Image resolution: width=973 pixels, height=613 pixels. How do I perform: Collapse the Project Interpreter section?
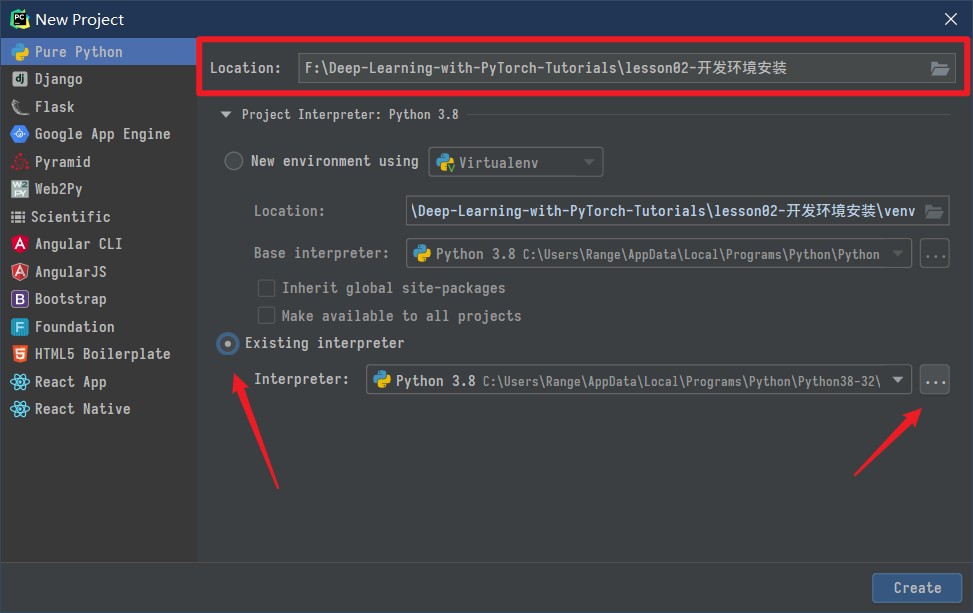(226, 115)
